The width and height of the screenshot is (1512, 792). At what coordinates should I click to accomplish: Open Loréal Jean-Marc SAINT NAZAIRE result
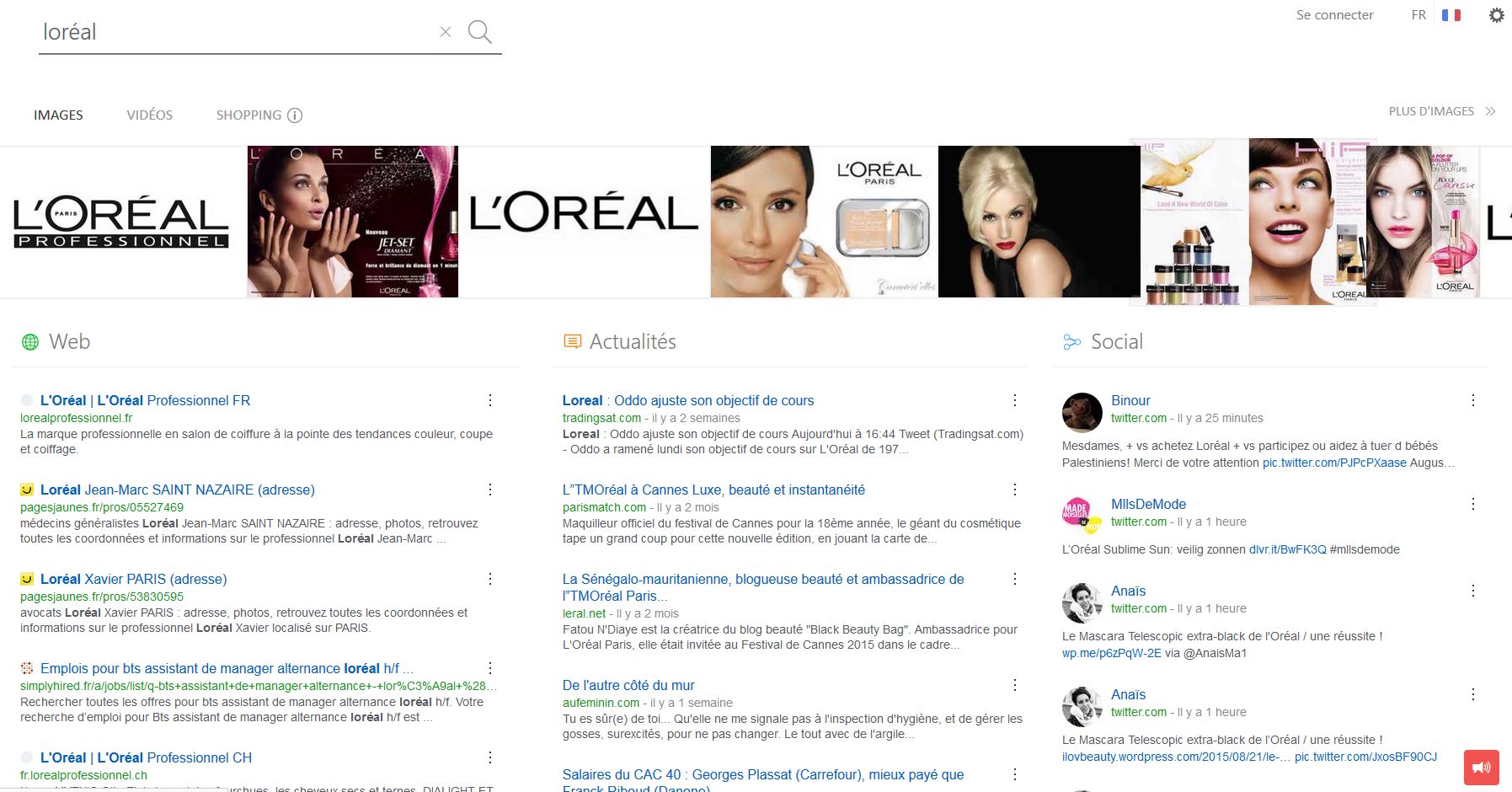pyautogui.click(x=178, y=490)
